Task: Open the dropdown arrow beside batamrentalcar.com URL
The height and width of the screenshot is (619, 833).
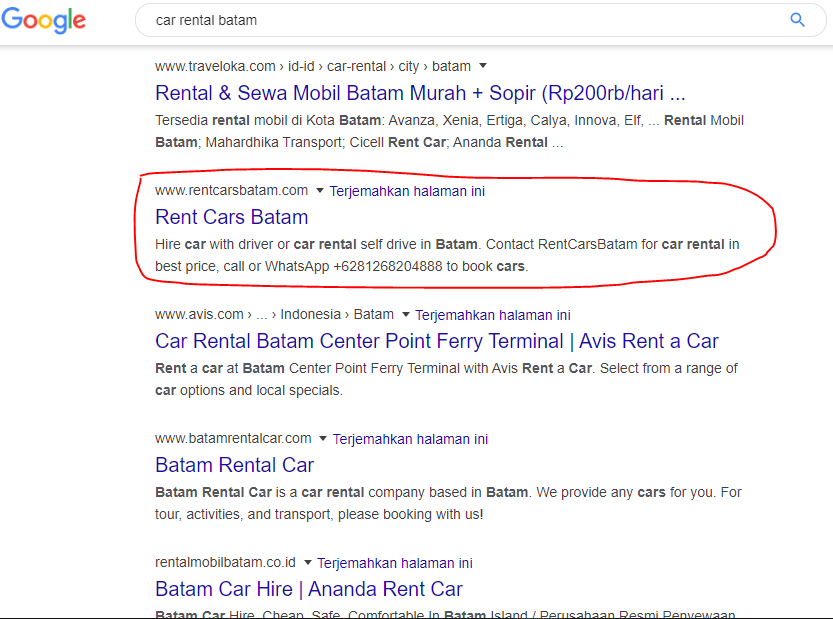Action: tap(322, 438)
